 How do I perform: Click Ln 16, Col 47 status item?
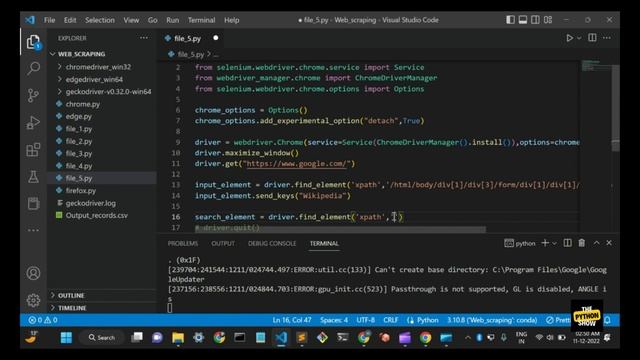click(292, 320)
